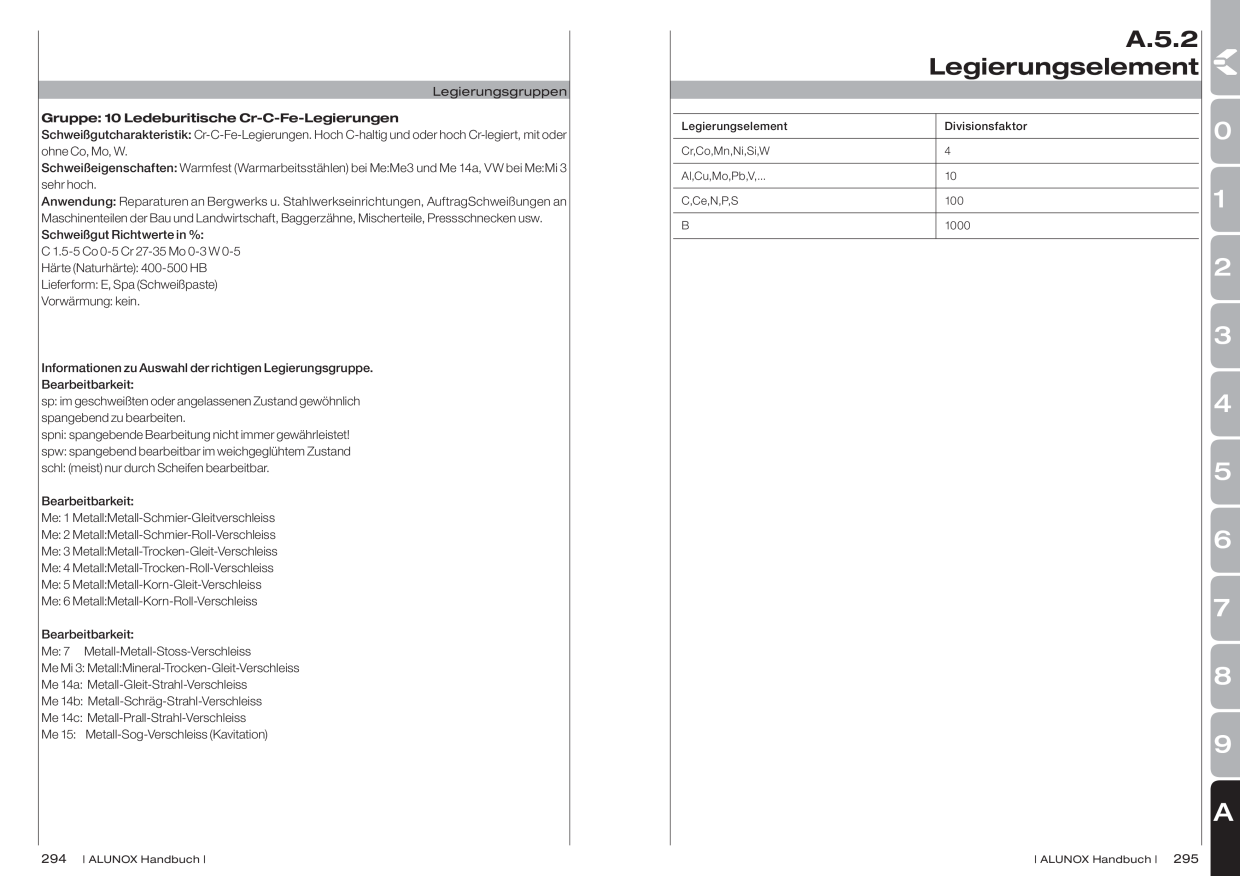Click Informationen zu Auswahl der richtigen Legierungsgruppe
Viewport: 1240px width, 876px height.
[207, 368]
